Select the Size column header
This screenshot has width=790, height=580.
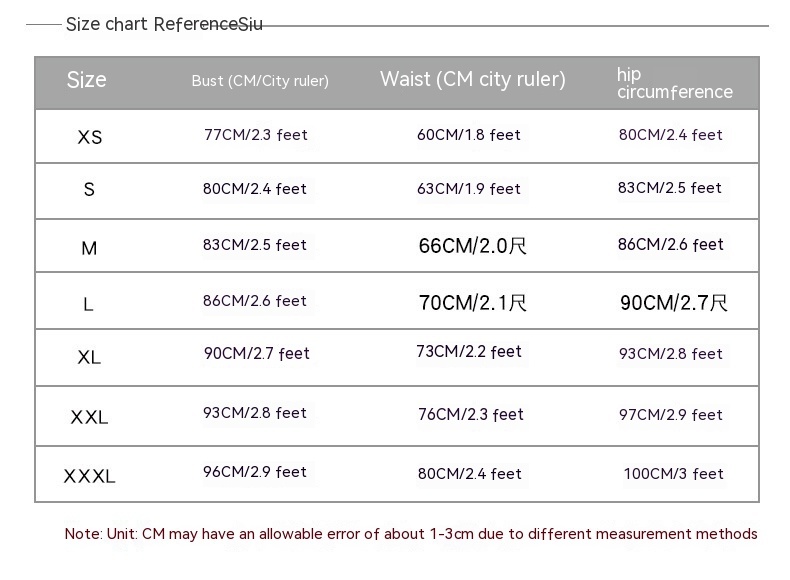coord(86,80)
